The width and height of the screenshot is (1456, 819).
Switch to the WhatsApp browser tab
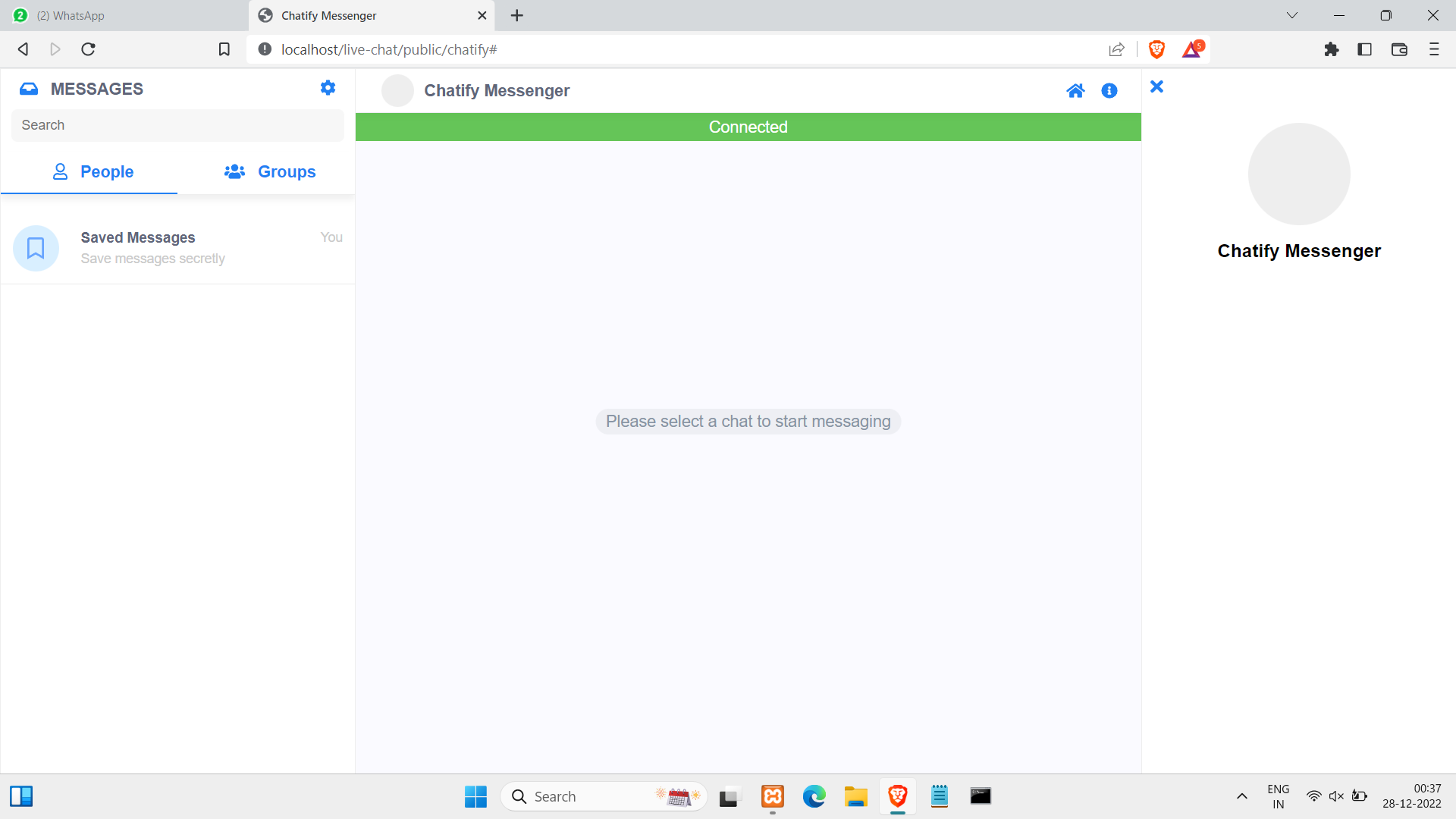[124, 15]
